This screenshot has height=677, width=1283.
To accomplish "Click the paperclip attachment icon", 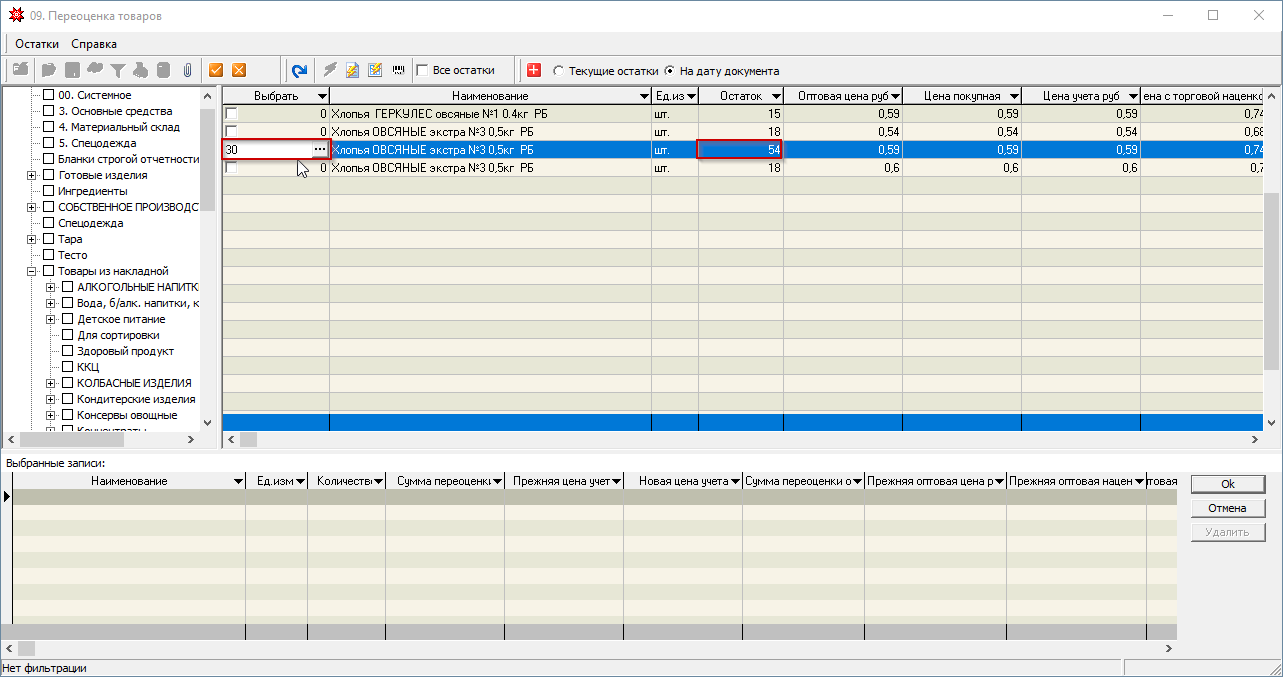I will 187,70.
